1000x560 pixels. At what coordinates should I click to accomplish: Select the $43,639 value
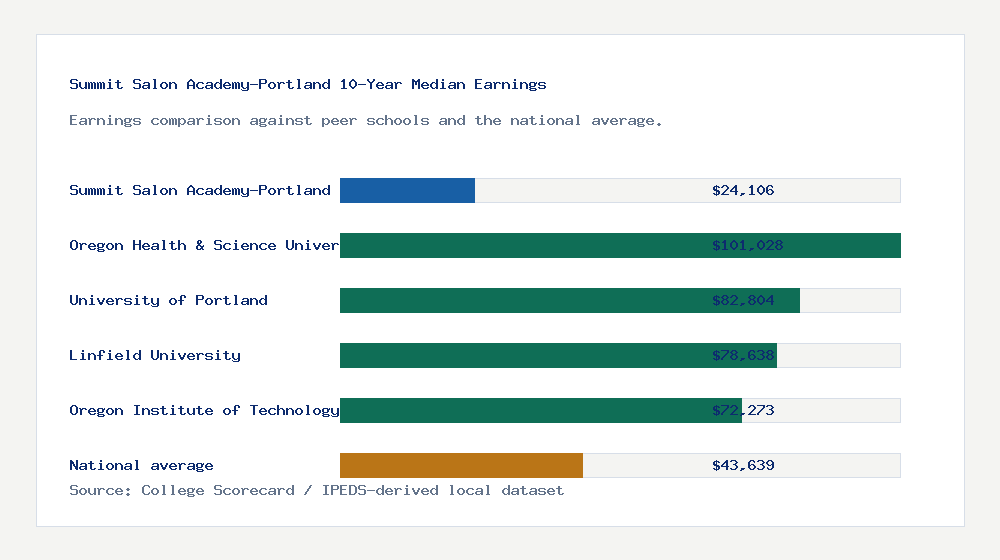point(743,466)
